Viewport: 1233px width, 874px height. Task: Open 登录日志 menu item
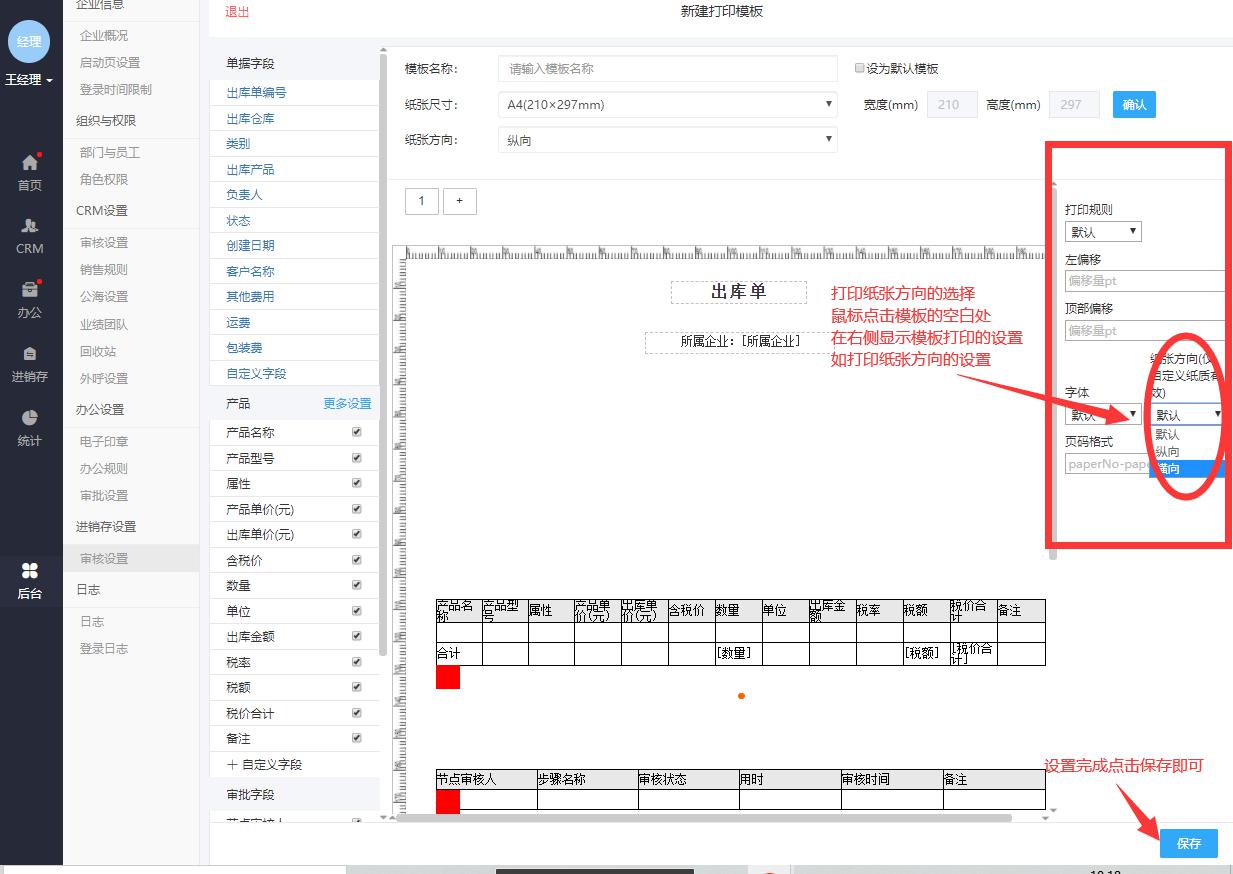pos(104,648)
